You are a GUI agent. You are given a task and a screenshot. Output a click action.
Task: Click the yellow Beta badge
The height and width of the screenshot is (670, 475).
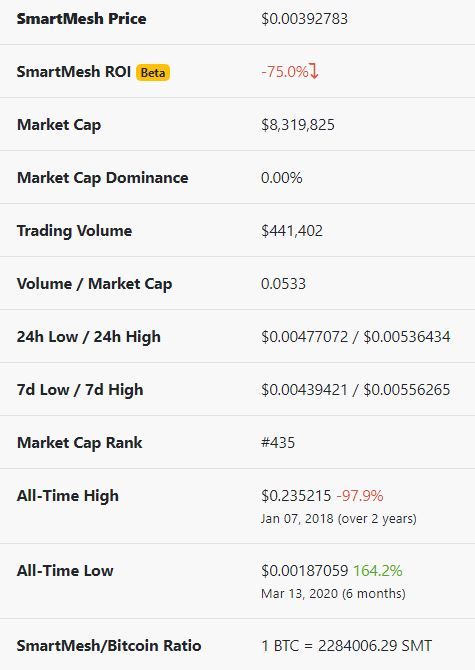(153, 72)
